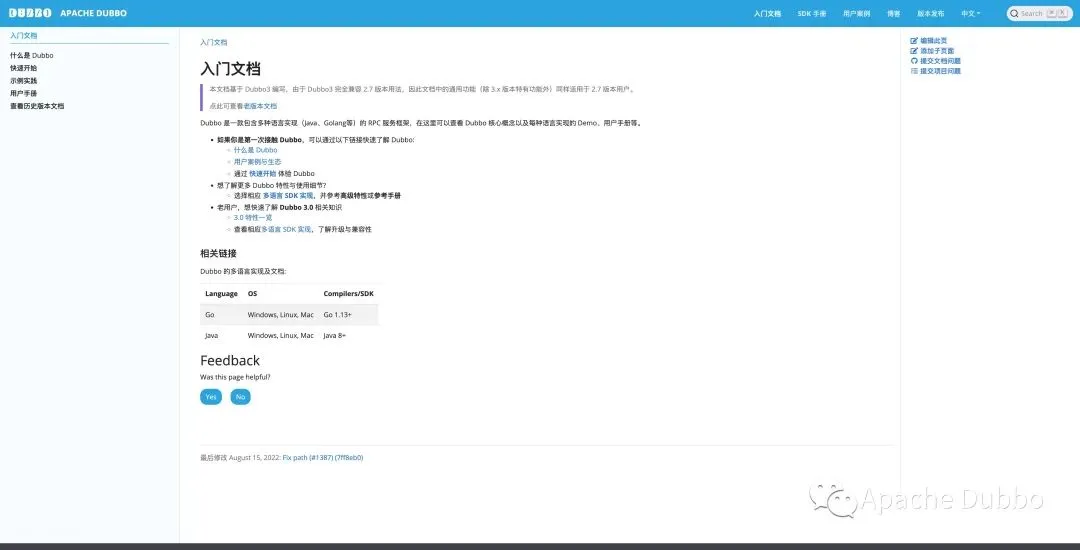Open 示例实践 in the left sidebar
The height and width of the screenshot is (550, 1080).
coord(23,81)
